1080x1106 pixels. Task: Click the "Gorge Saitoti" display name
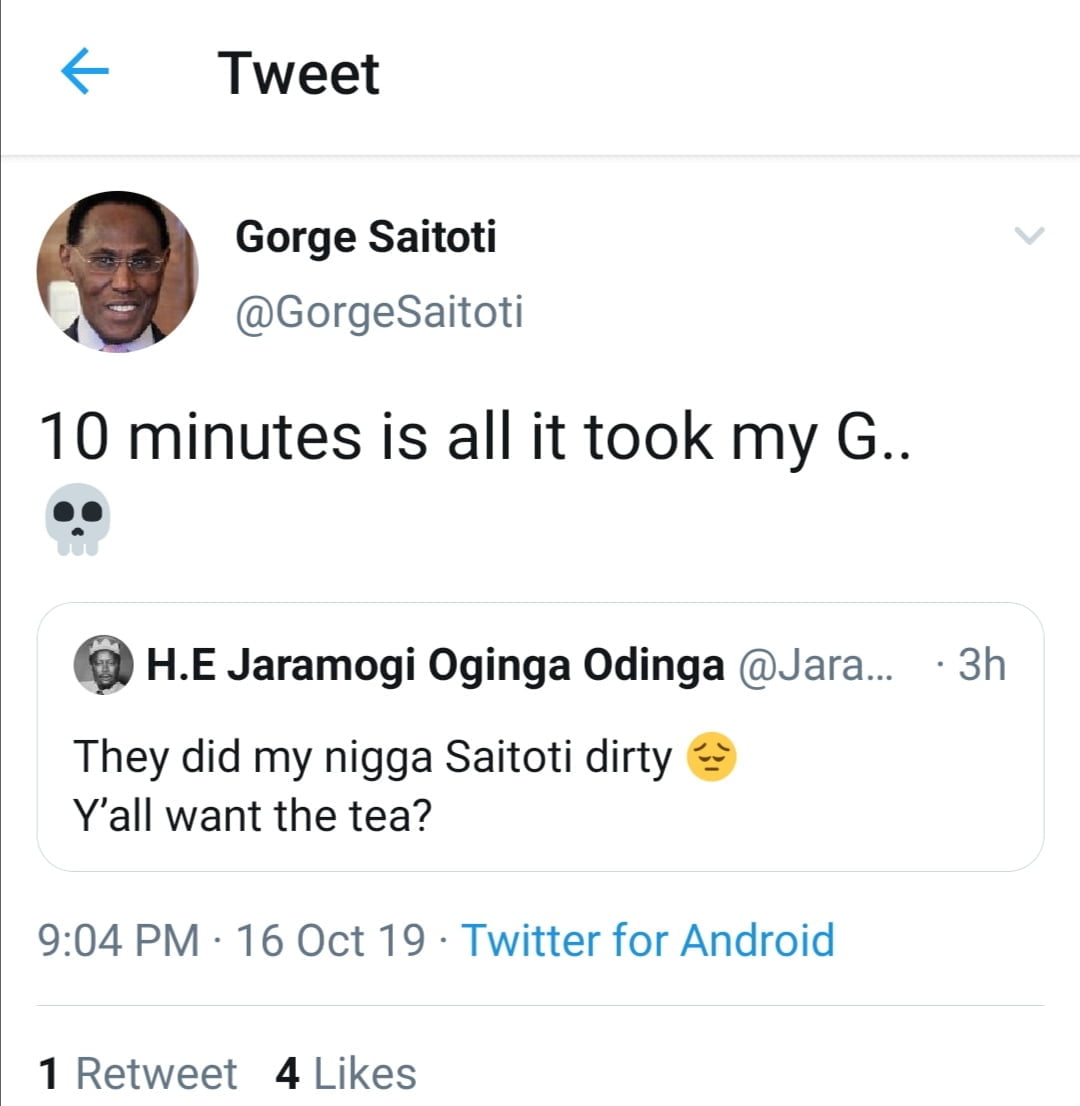pyautogui.click(x=366, y=237)
